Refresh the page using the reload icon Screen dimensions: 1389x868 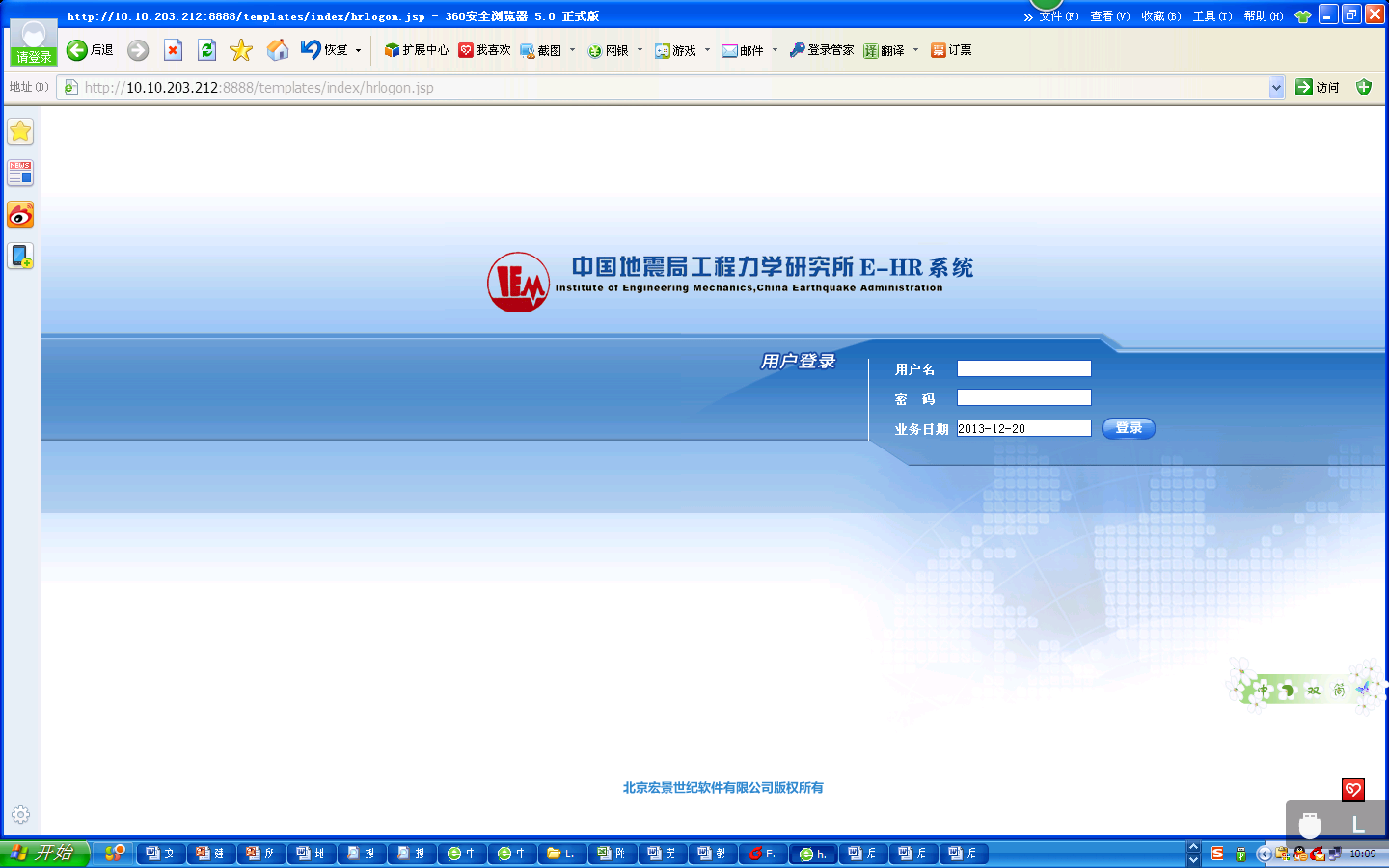(x=206, y=50)
